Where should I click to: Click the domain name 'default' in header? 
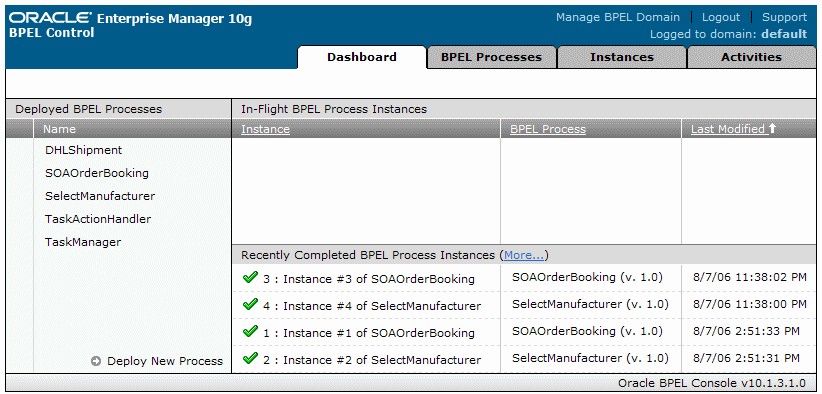(x=784, y=35)
